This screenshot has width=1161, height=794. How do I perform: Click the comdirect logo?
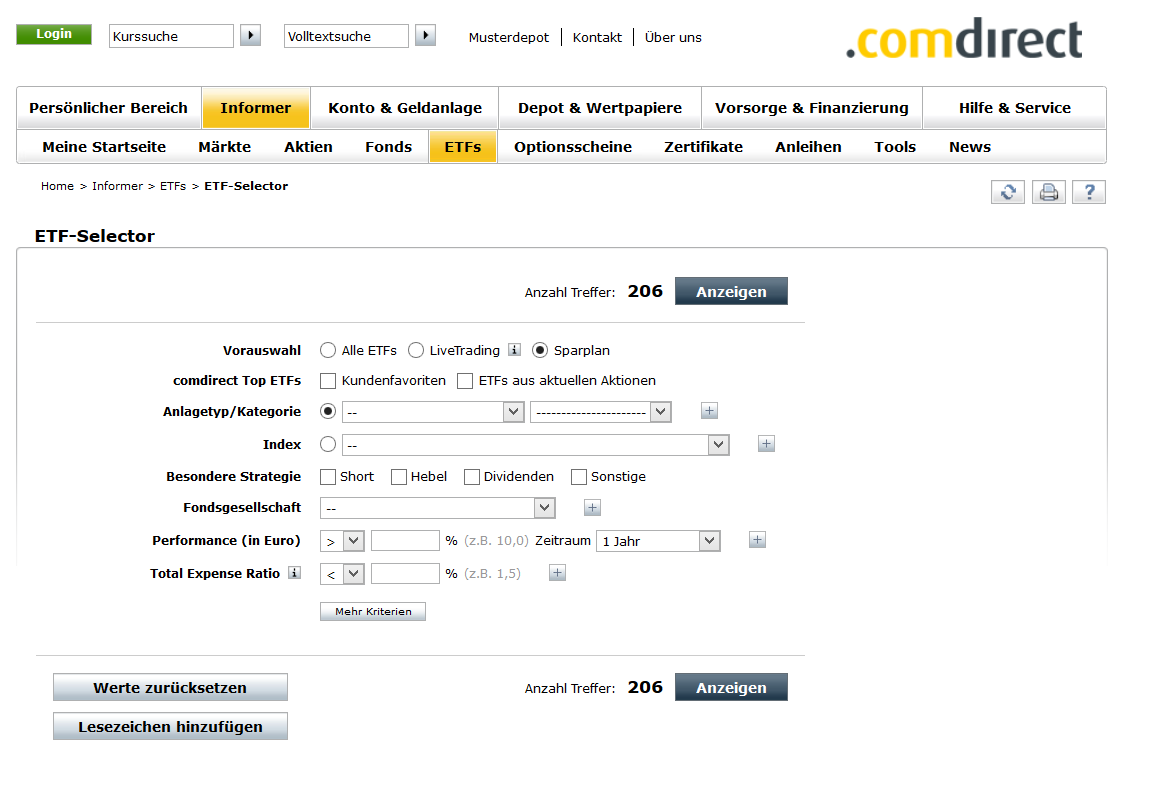click(x=964, y=39)
